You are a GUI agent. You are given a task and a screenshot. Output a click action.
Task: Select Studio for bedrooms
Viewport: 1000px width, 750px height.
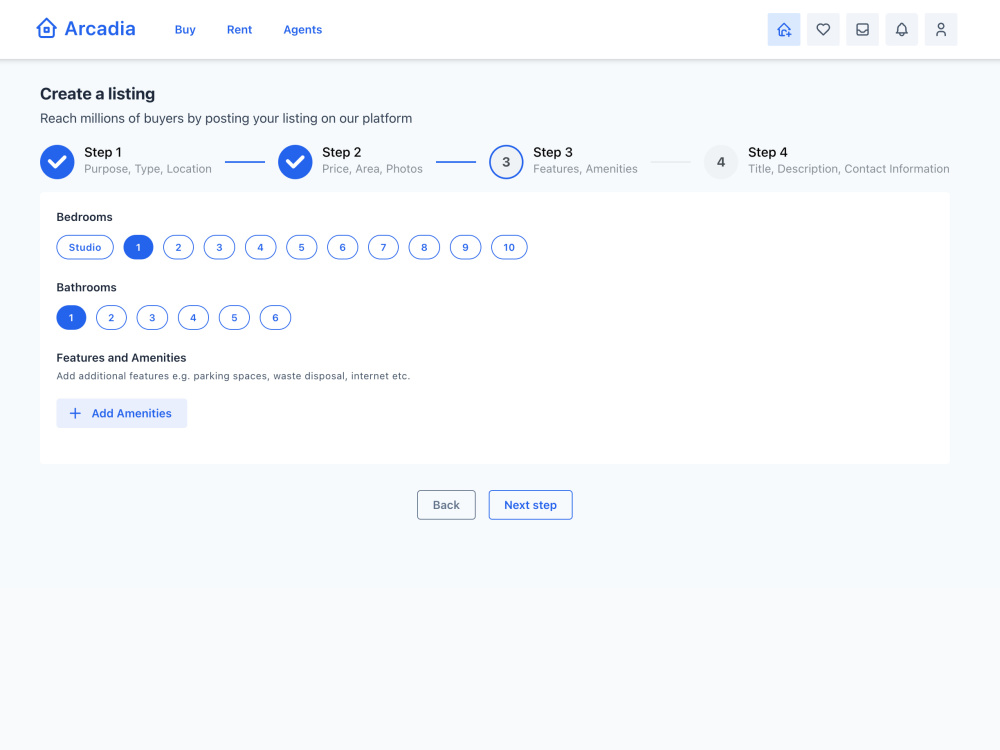coord(85,247)
